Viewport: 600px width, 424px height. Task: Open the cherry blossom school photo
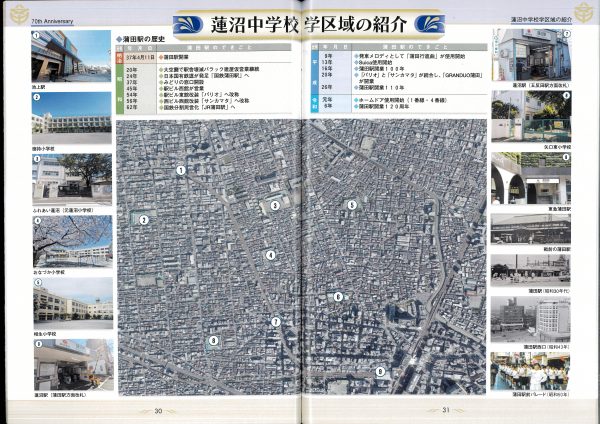(x=72, y=240)
